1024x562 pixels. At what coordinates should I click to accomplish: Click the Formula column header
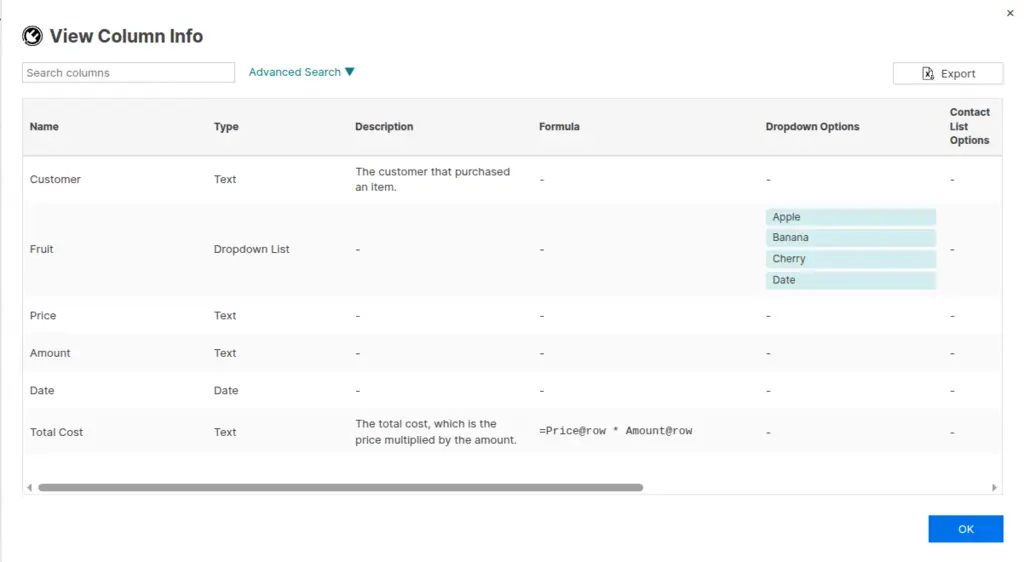[559, 127]
